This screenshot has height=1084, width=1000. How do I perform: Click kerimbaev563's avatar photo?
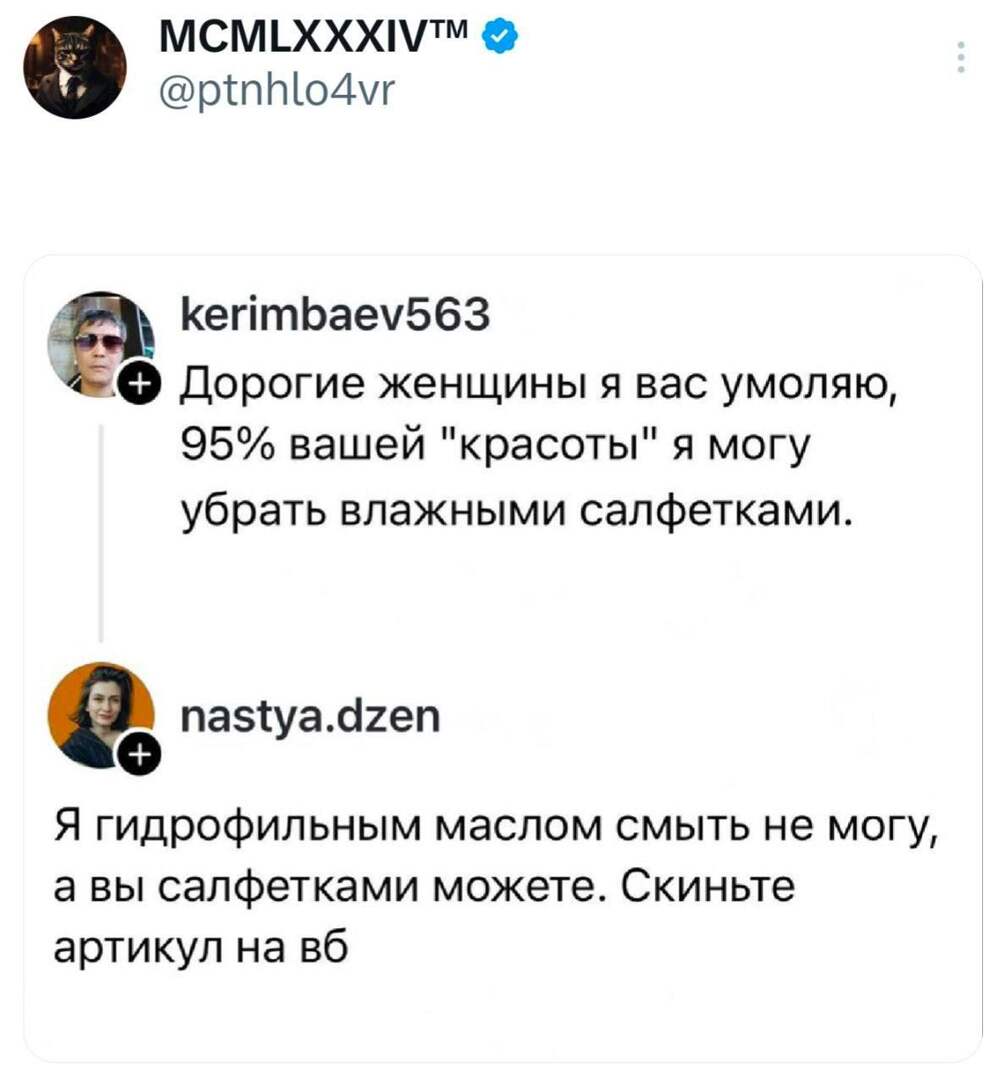100,341
